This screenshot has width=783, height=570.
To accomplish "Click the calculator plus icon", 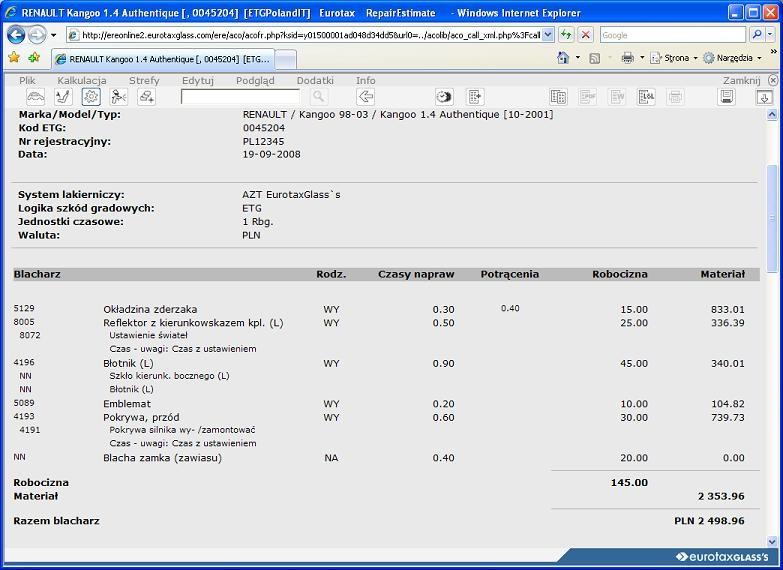I will [x=475, y=96].
